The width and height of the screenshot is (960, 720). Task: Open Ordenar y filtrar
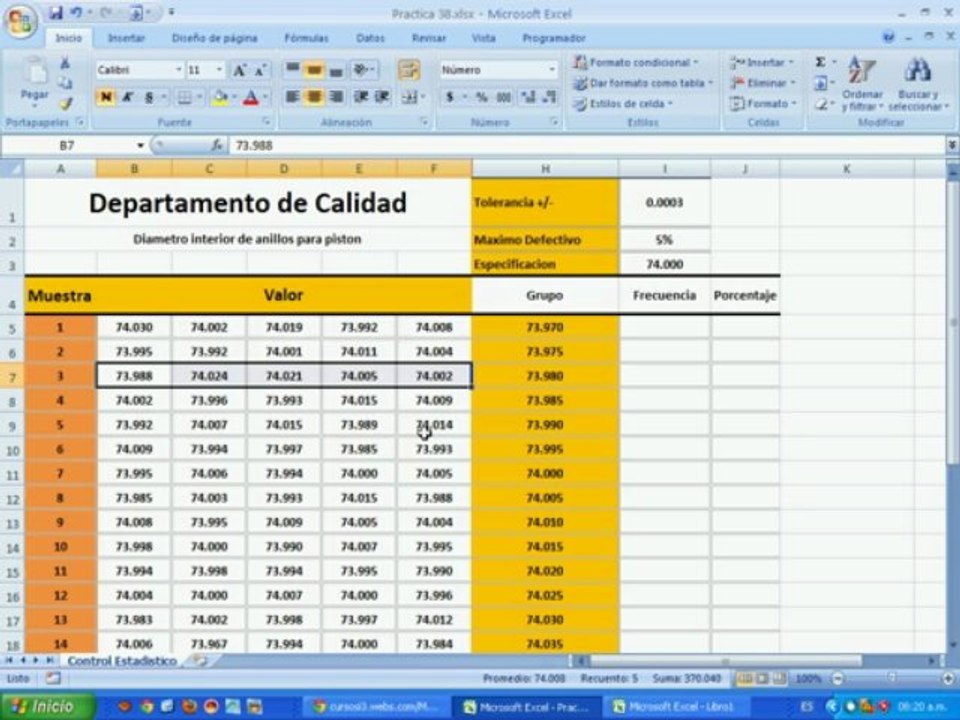point(862,84)
